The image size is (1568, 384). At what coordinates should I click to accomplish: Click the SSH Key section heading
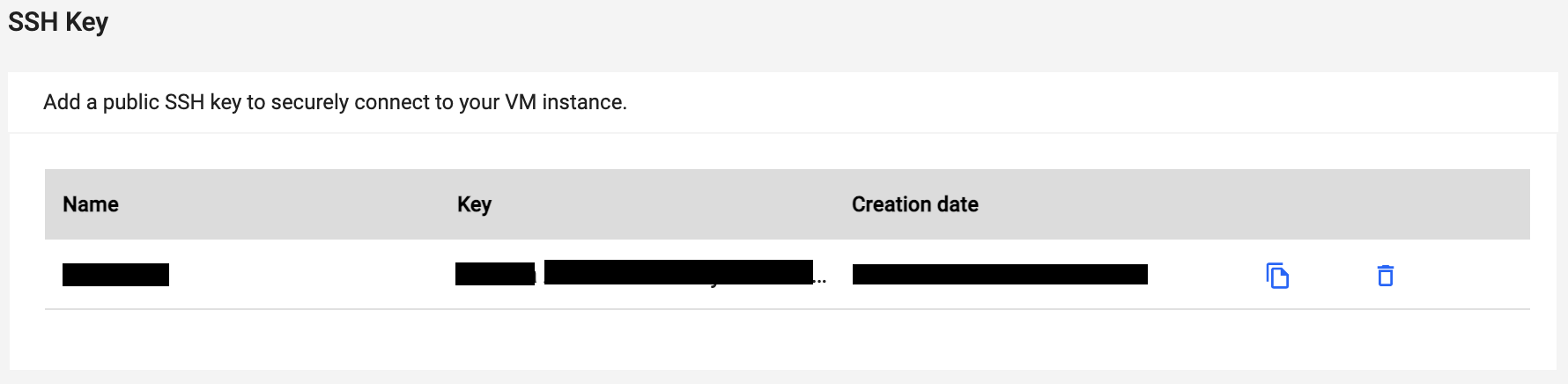pyautogui.click(x=58, y=22)
